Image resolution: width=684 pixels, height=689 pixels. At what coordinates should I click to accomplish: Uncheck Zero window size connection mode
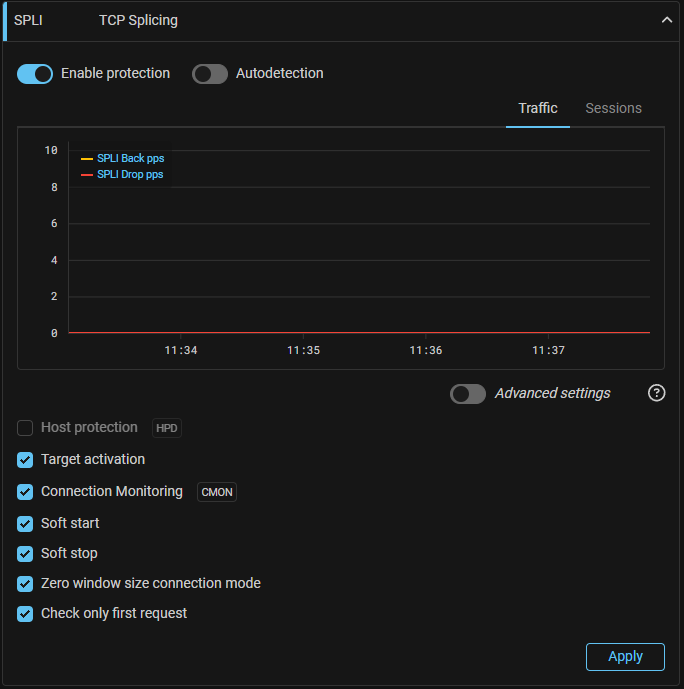pyautogui.click(x=25, y=583)
